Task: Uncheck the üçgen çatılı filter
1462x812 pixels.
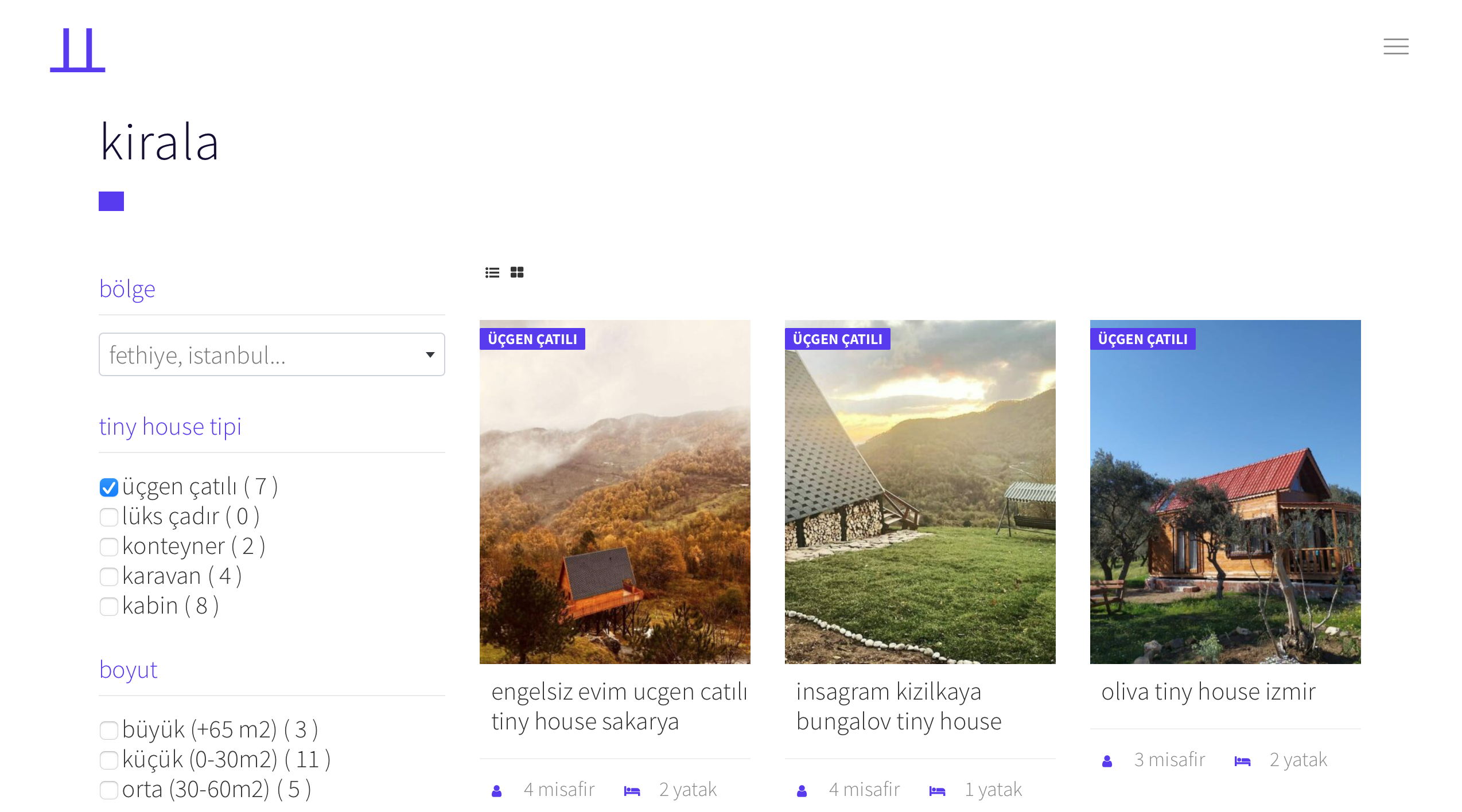Action: click(x=108, y=487)
